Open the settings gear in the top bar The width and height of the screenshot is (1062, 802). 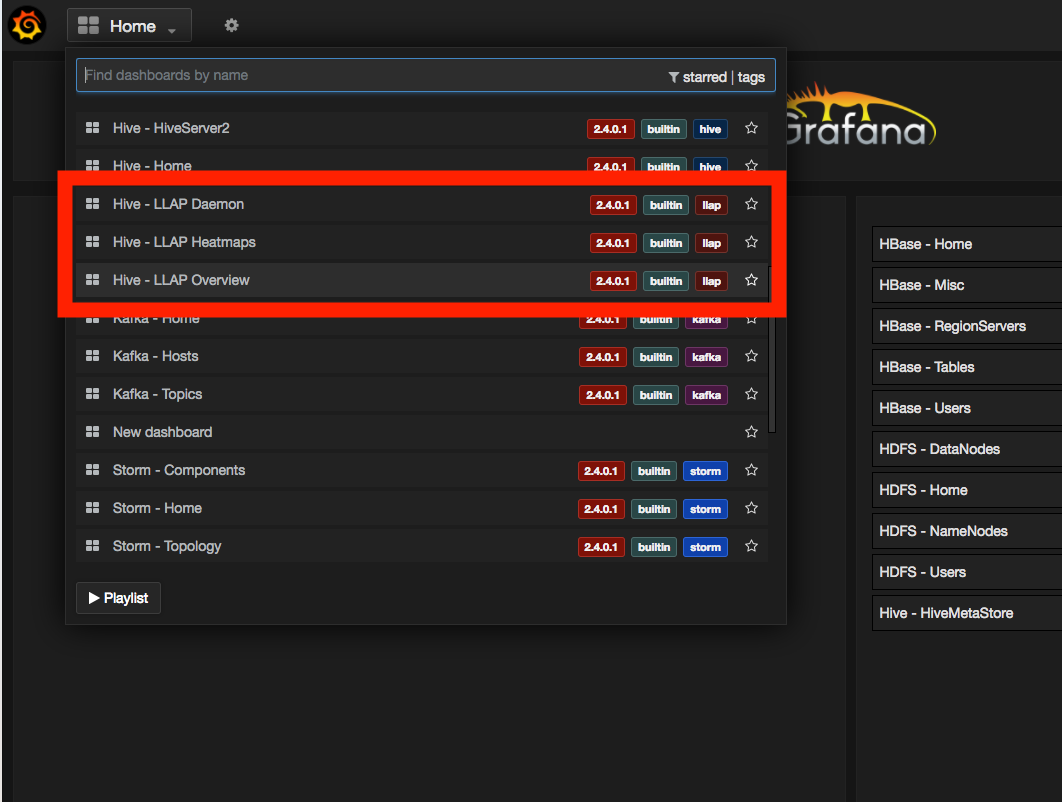pos(231,25)
